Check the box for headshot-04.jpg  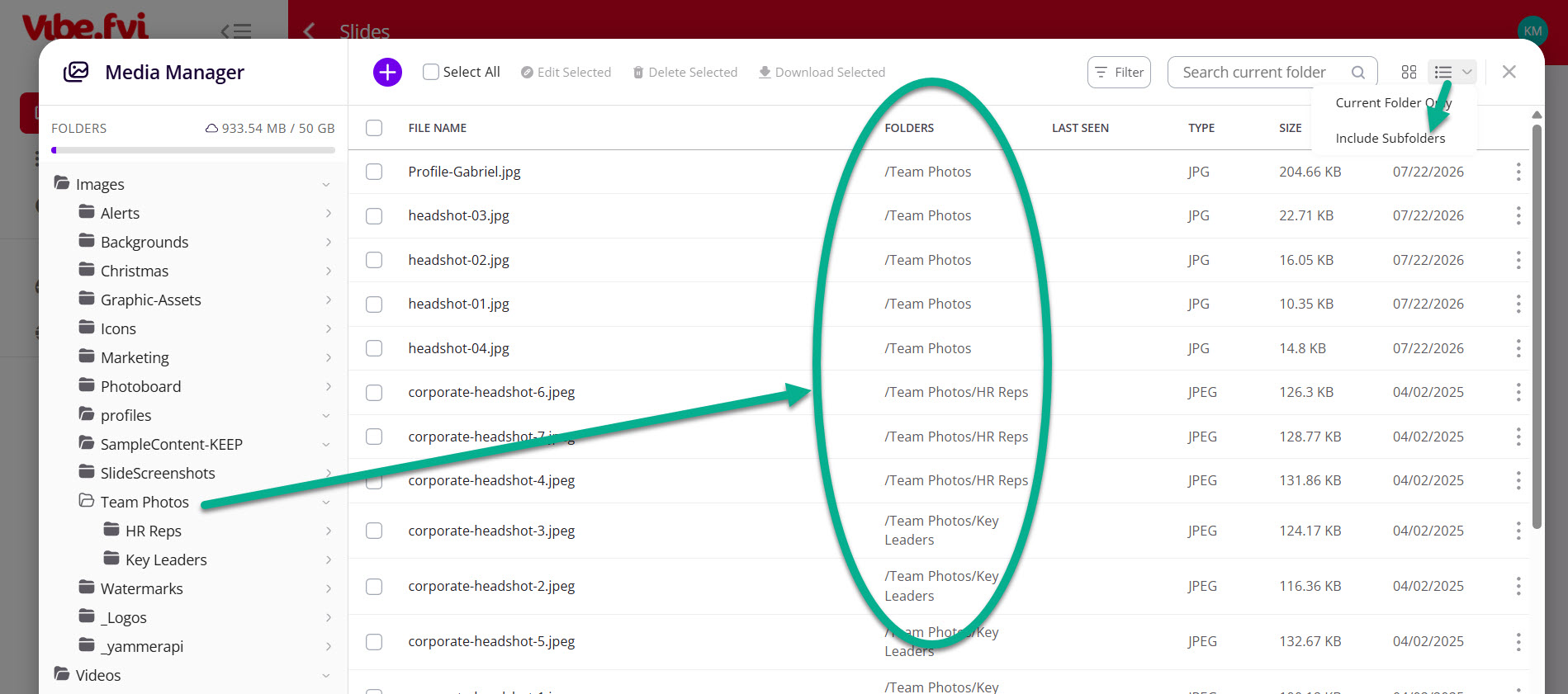(x=374, y=348)
